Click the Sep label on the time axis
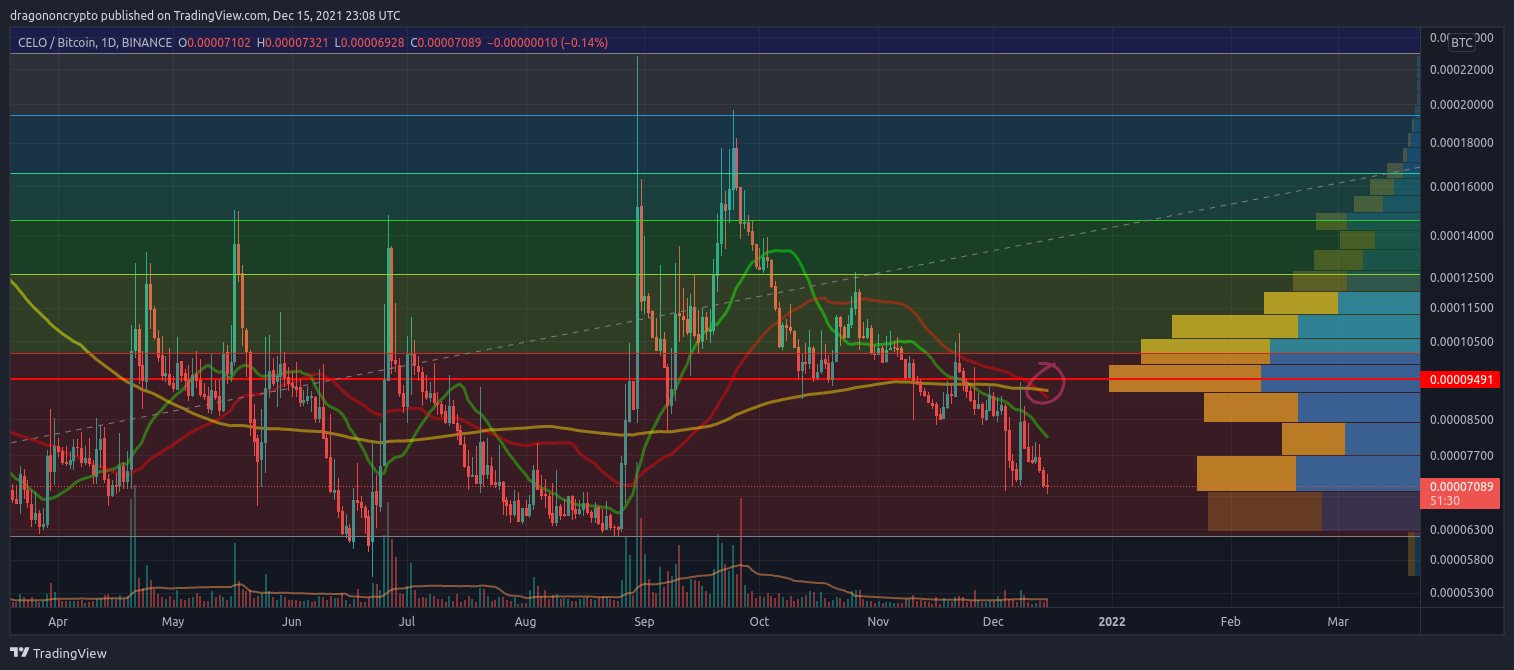 [644, 622]
